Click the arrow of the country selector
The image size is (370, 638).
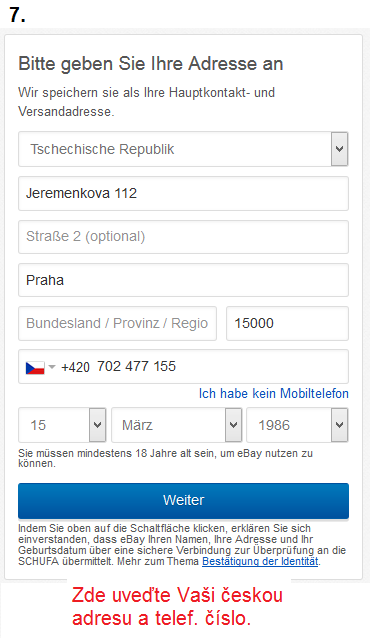339,149
